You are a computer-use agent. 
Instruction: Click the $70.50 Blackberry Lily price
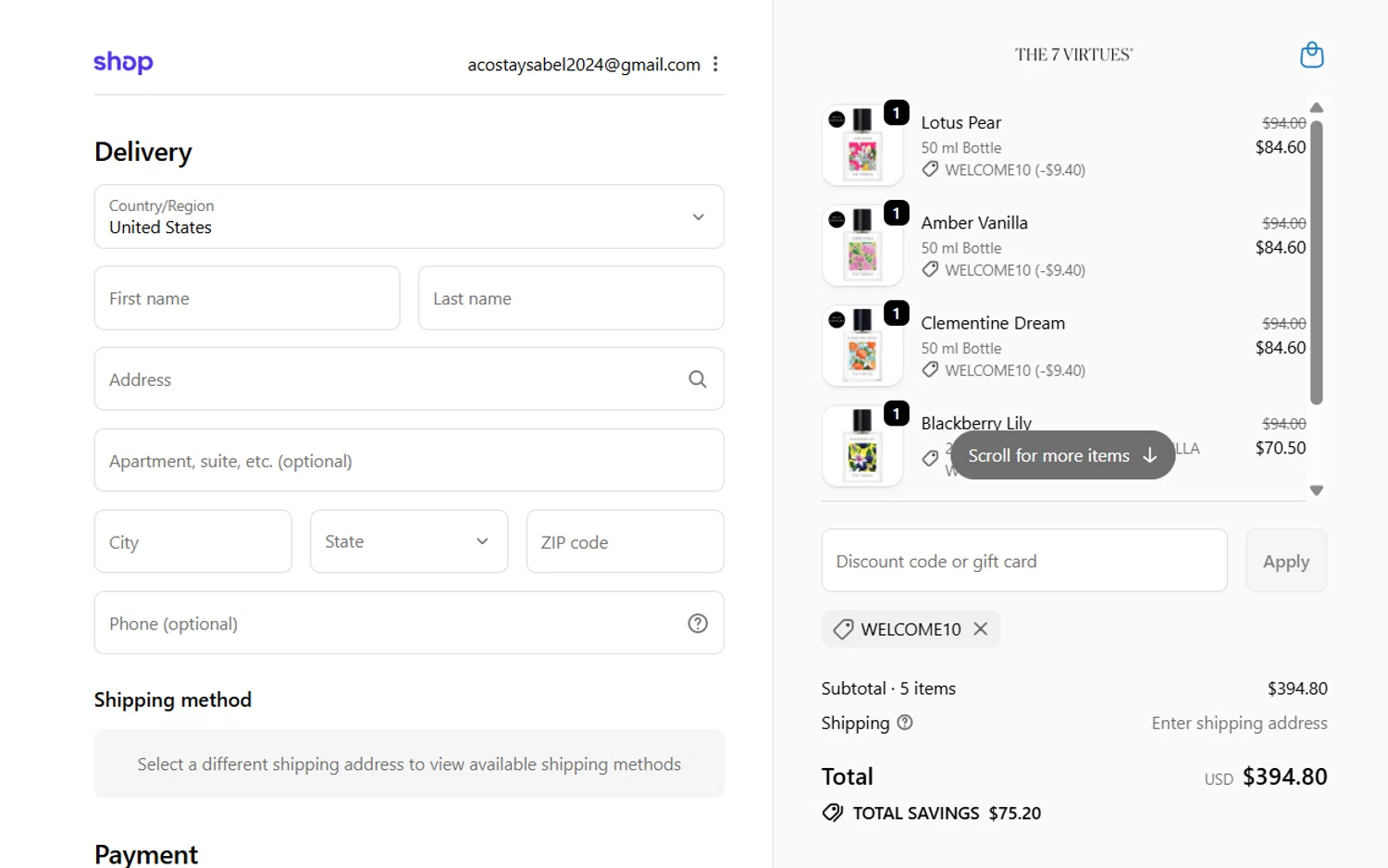tap(1281, 448)
